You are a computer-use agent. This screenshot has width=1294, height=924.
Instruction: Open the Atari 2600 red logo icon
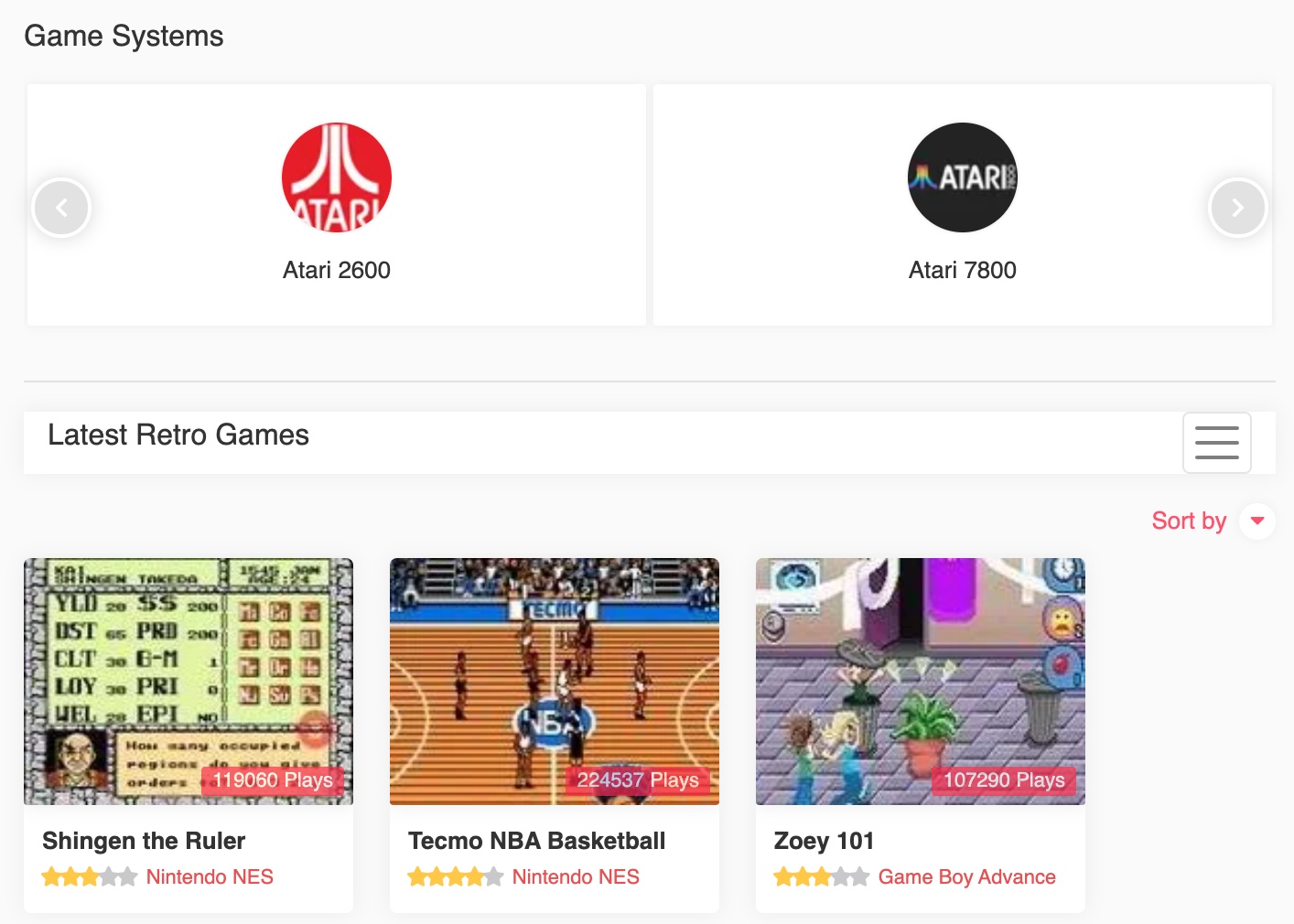337,177
